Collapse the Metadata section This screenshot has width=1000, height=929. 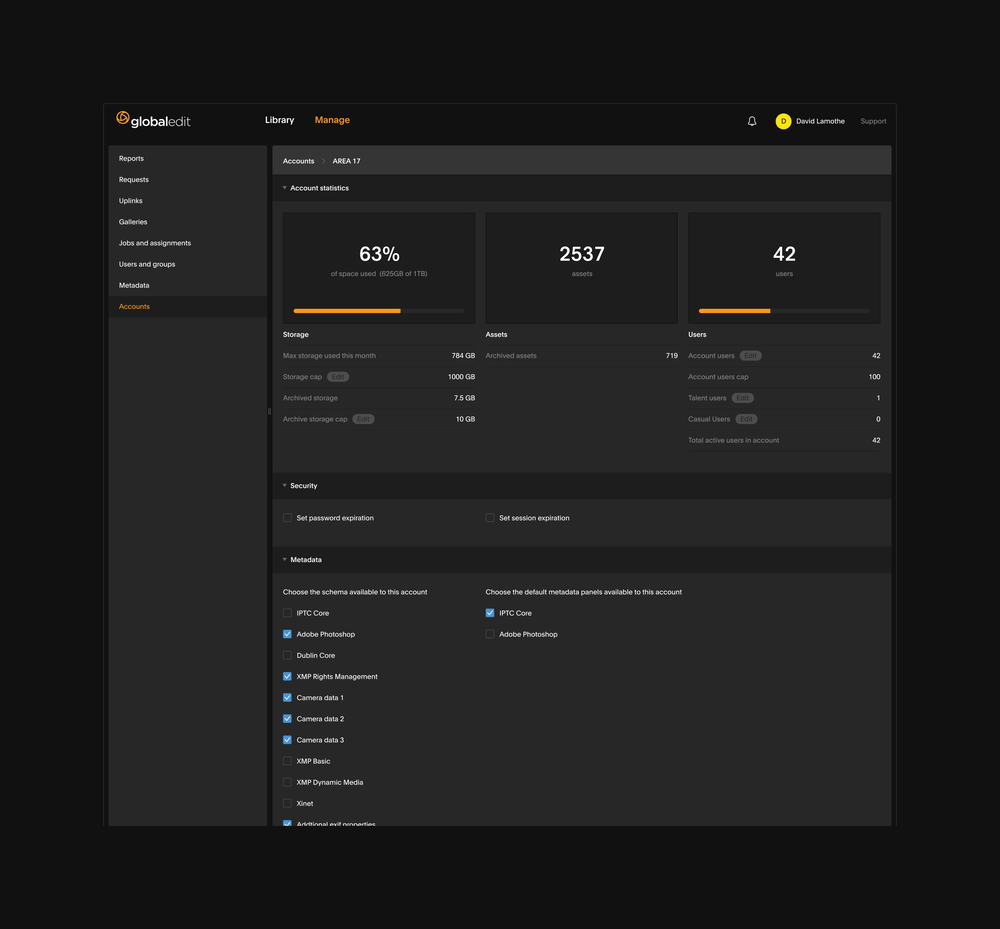coord(285,560)
